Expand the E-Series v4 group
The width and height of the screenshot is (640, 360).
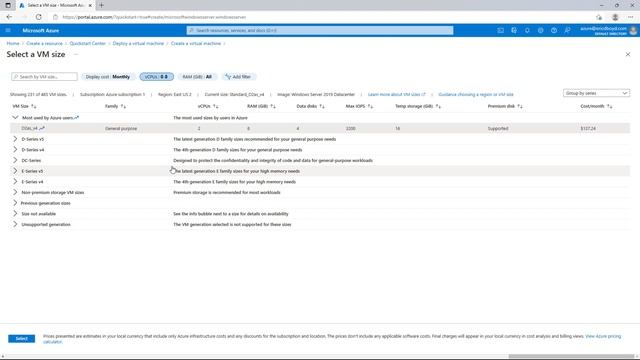point(15,181)
